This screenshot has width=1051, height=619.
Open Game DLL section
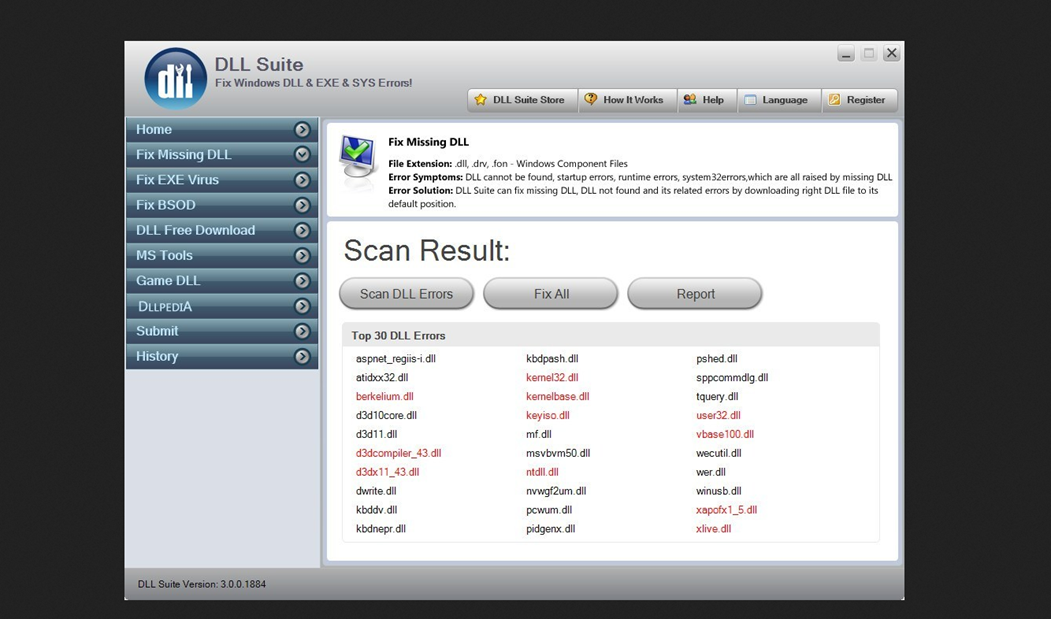pyautogui.click(x=222, y=281)
